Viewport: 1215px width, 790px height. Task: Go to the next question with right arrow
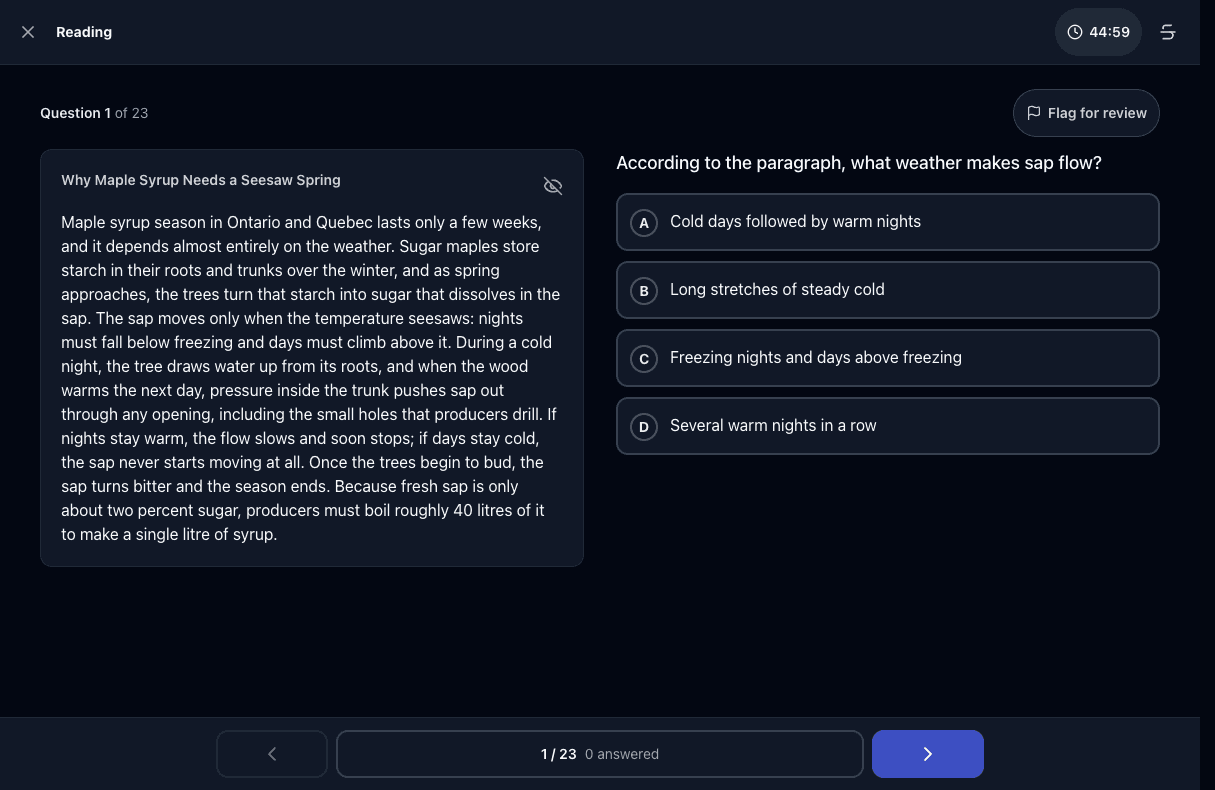pyautogui.click(x=928, y=754)
